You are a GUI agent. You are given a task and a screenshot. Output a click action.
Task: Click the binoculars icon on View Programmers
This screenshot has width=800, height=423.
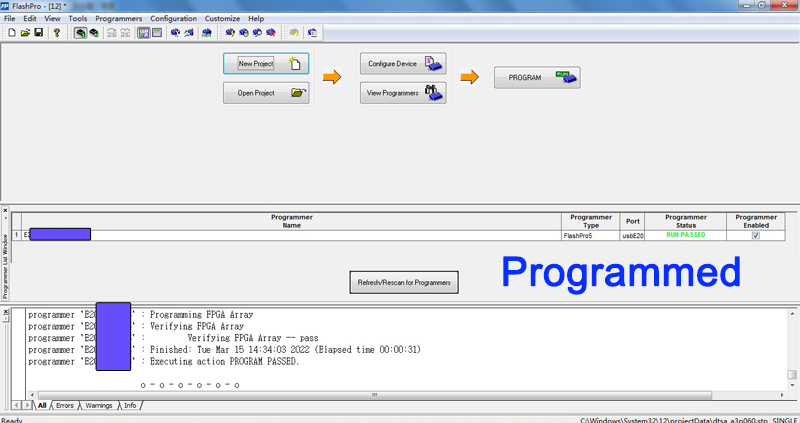tap(433, 93)
